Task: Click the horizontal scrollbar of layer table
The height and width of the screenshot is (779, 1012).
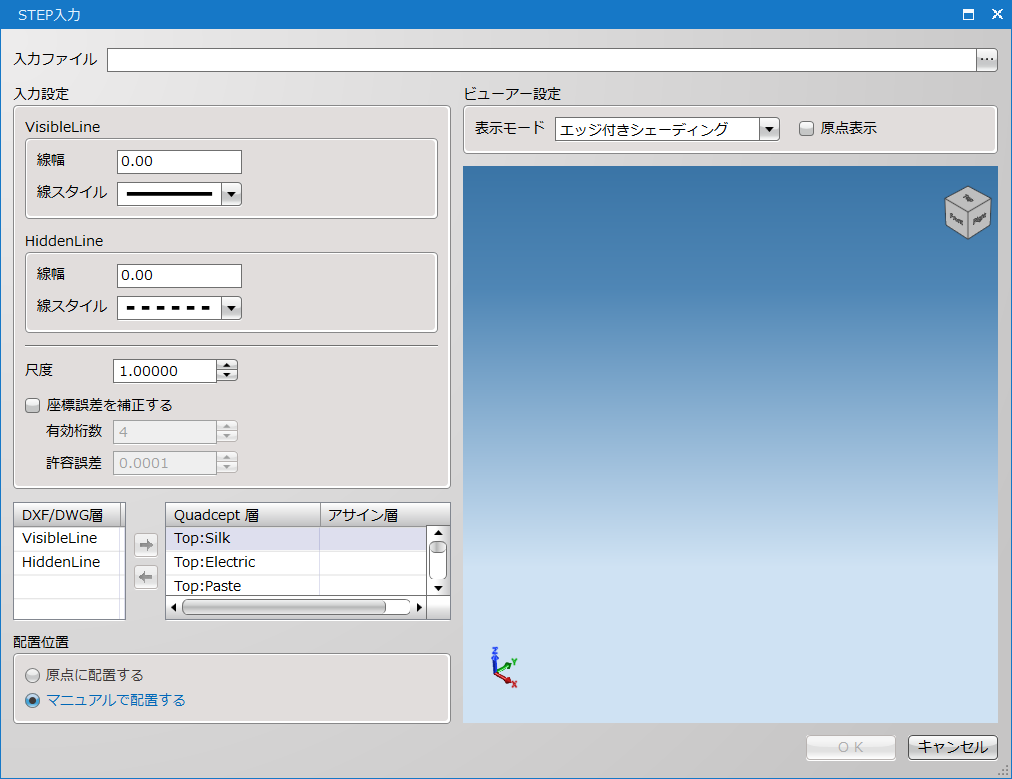Action: [284, 607]
